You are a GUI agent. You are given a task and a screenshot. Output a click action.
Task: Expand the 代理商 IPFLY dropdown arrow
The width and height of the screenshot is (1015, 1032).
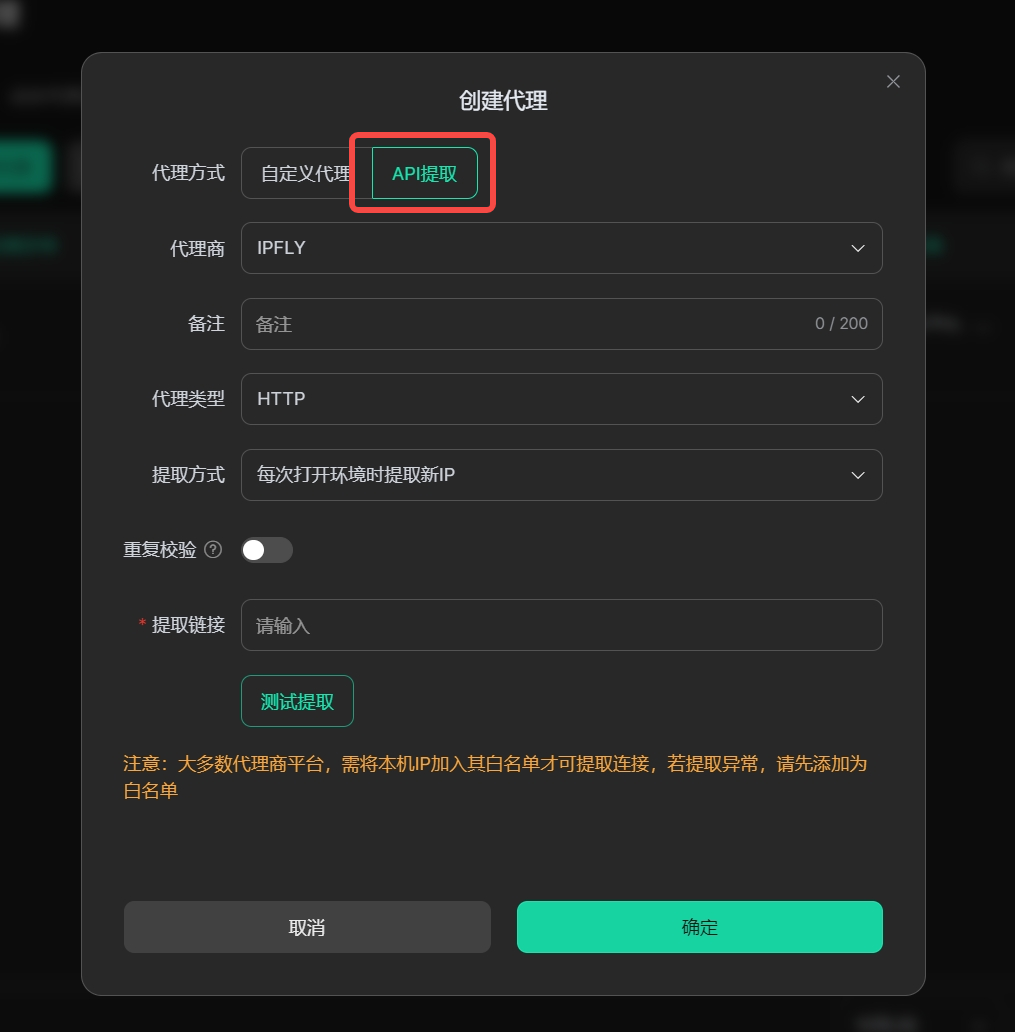pyautogui.click(x=858, y=248)
